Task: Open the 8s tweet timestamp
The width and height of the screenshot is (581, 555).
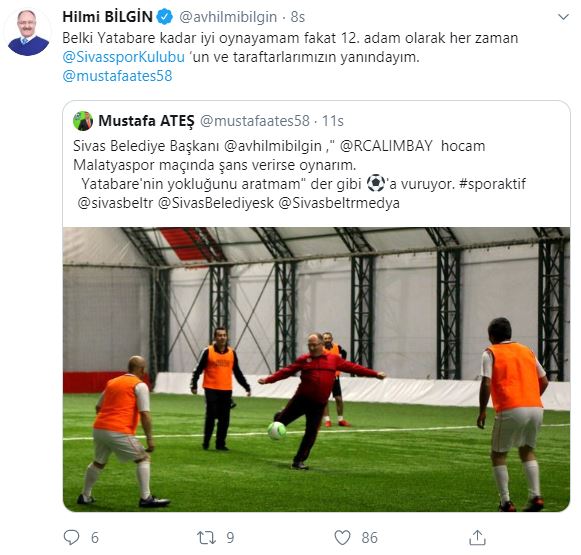Action: coord(298,17)
